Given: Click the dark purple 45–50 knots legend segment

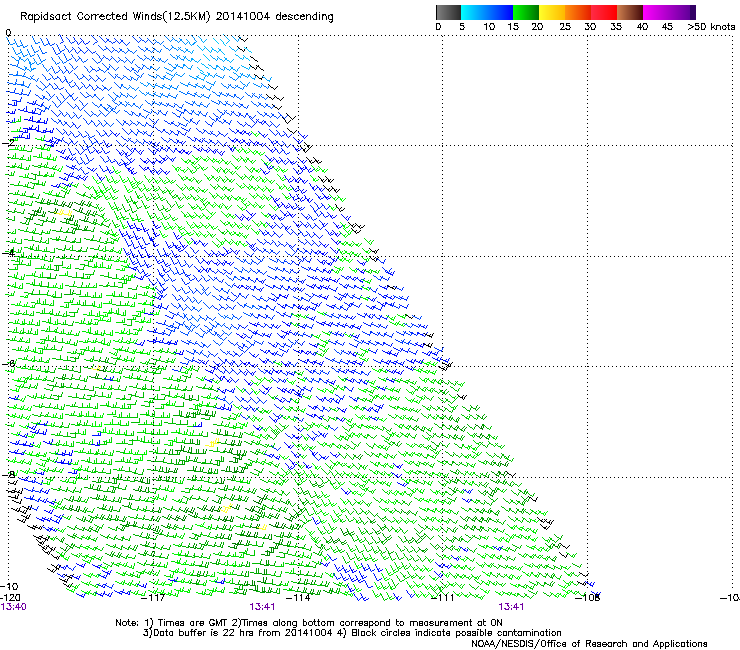Looking at the screenshot, I should point(682,12).
